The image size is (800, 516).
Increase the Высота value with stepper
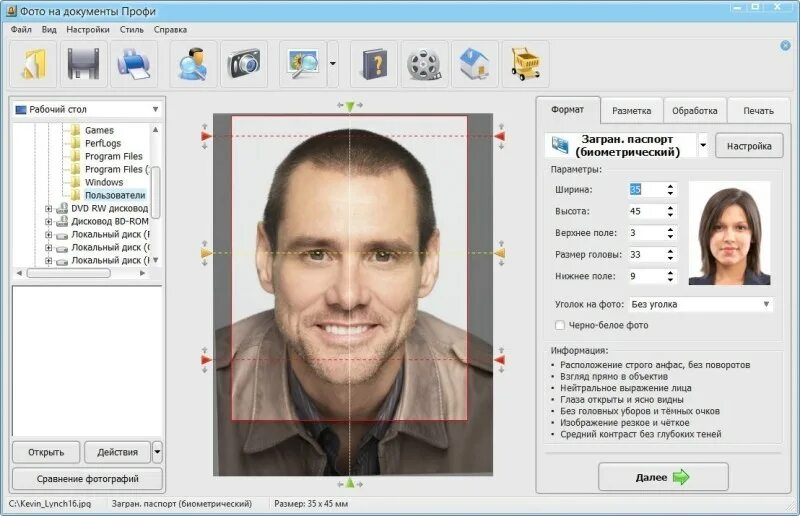(670, 208)
